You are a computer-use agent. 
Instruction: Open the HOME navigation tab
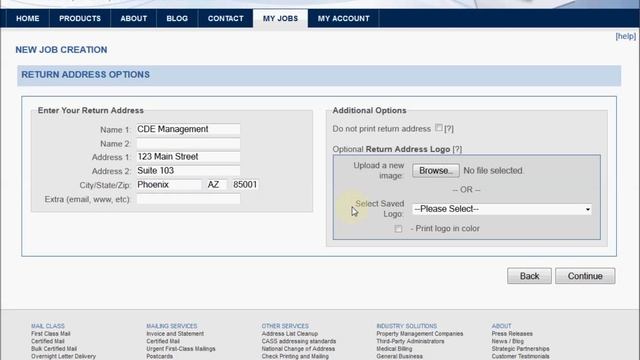click(x=28, y=18)
